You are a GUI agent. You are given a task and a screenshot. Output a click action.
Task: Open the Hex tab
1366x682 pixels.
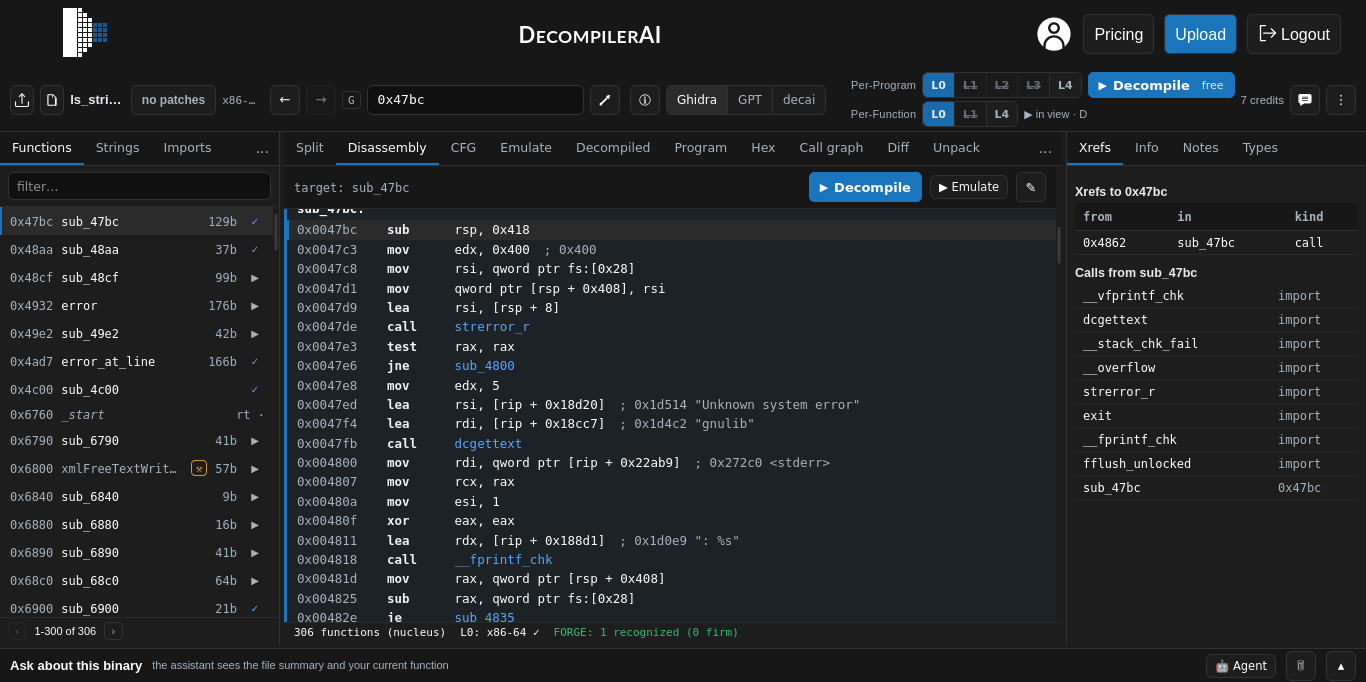(763, 148)
